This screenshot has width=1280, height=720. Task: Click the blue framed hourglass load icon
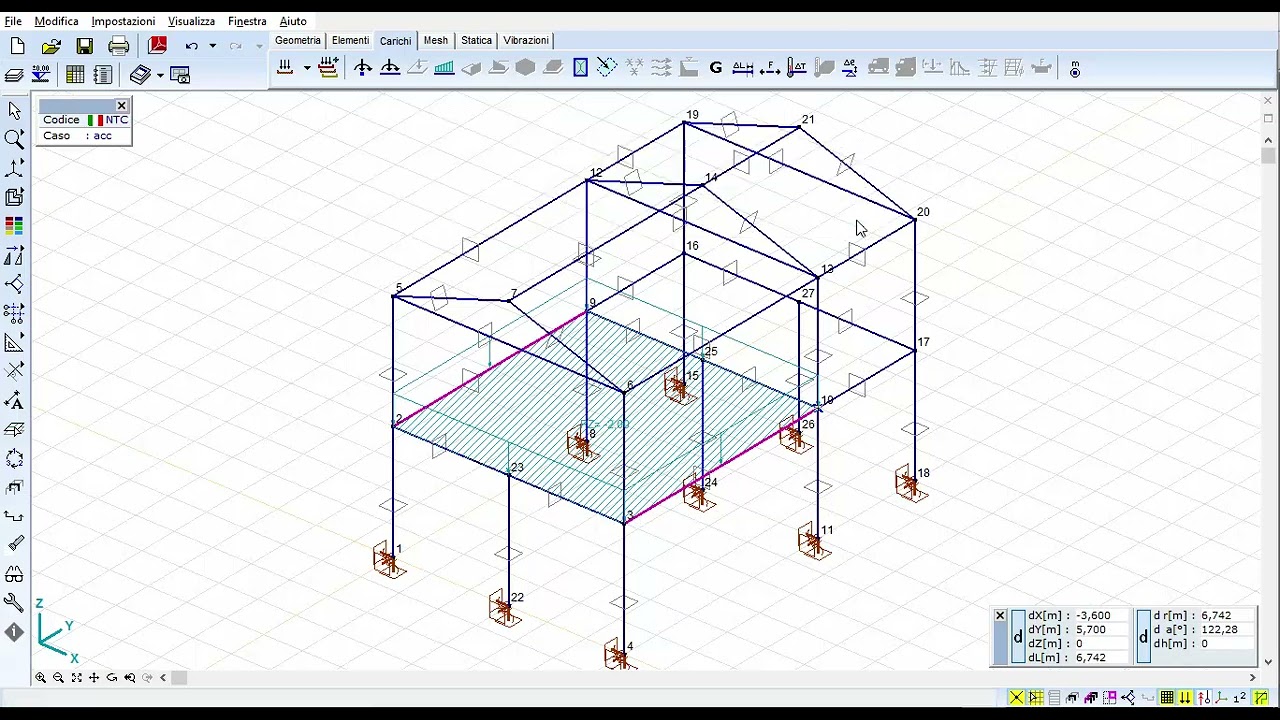click(580, 68)
